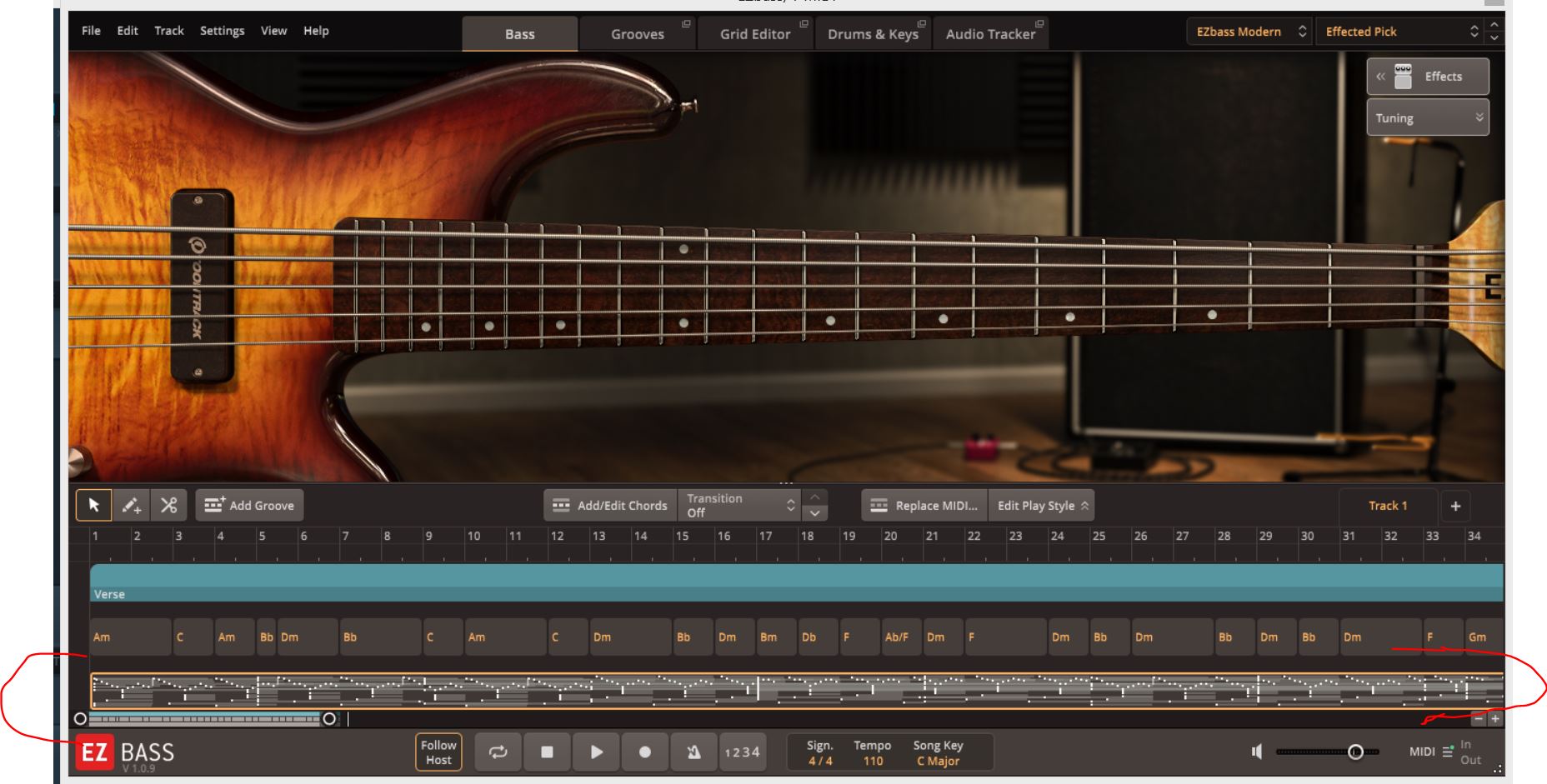Select the arrow pointer tool
The height and width of the screenshot is (784, 1547).
(93, 505)
